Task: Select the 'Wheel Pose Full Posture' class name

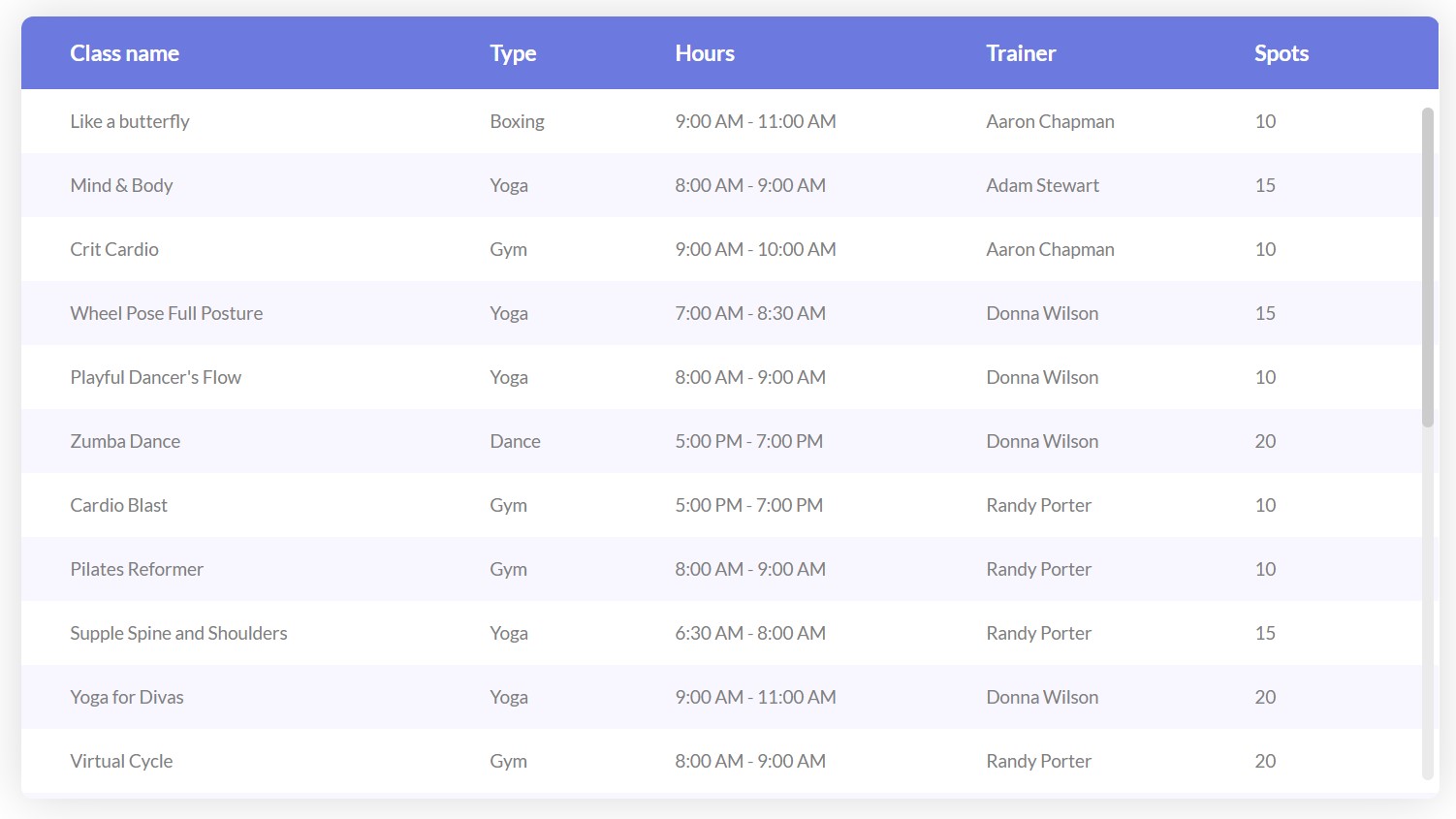Action: point(167,313)
